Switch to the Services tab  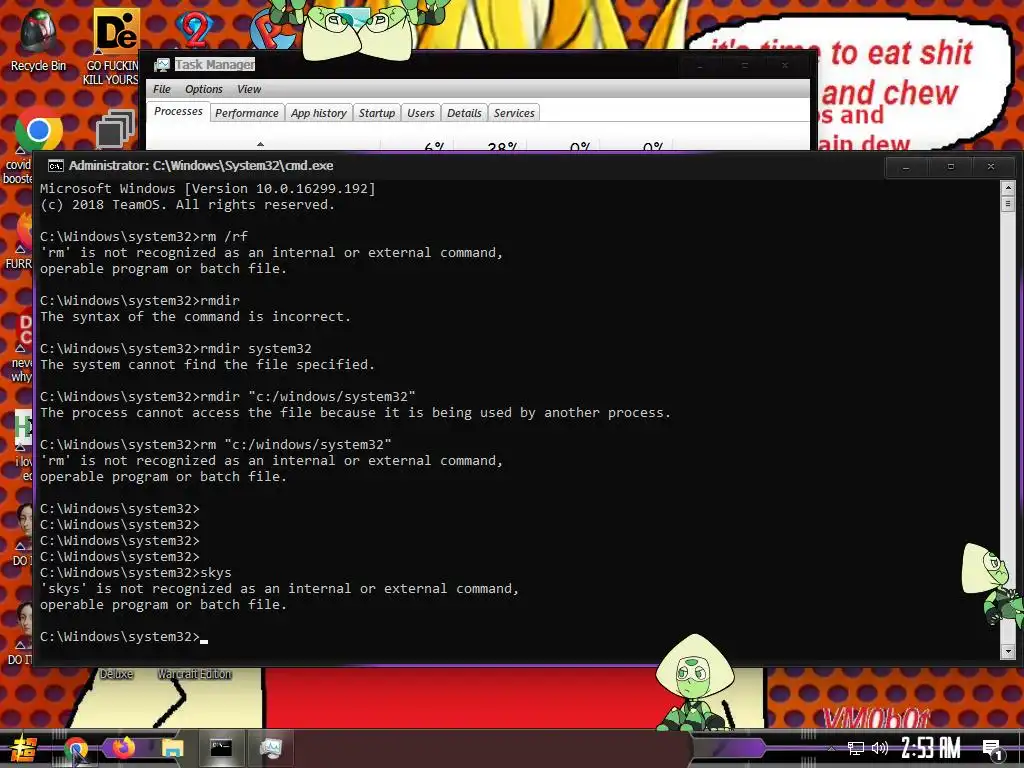(514, 113)
